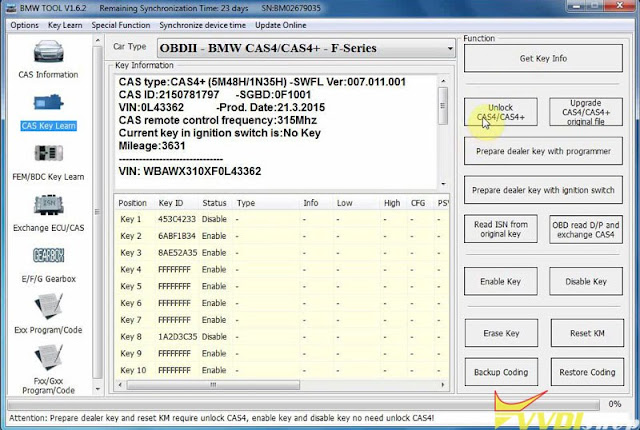Open the Exx Program/Code icon
The height and width of the screenshot is (430, 640).
coord(48,306)
